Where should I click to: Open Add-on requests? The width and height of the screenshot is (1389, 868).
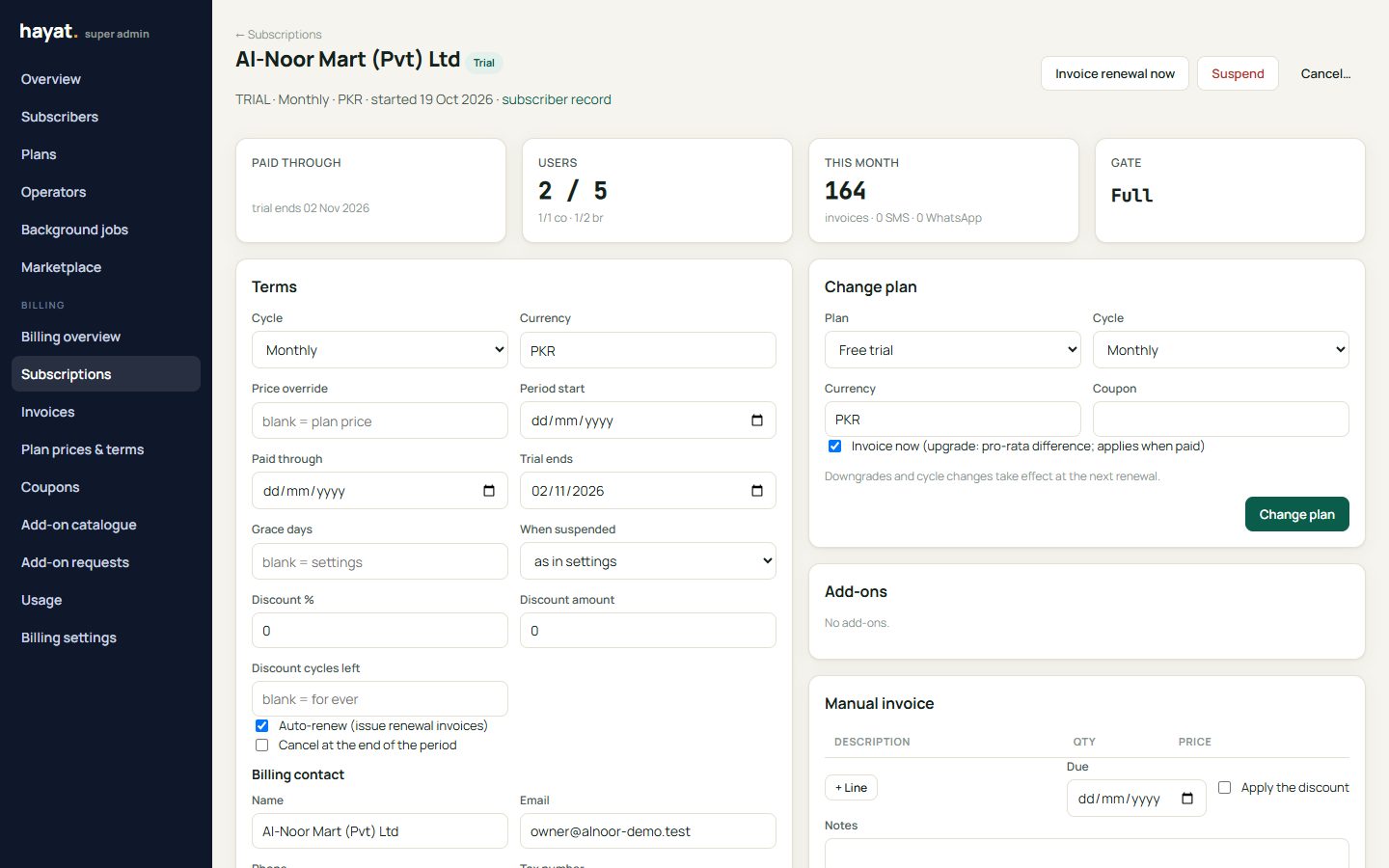[106, 562]
